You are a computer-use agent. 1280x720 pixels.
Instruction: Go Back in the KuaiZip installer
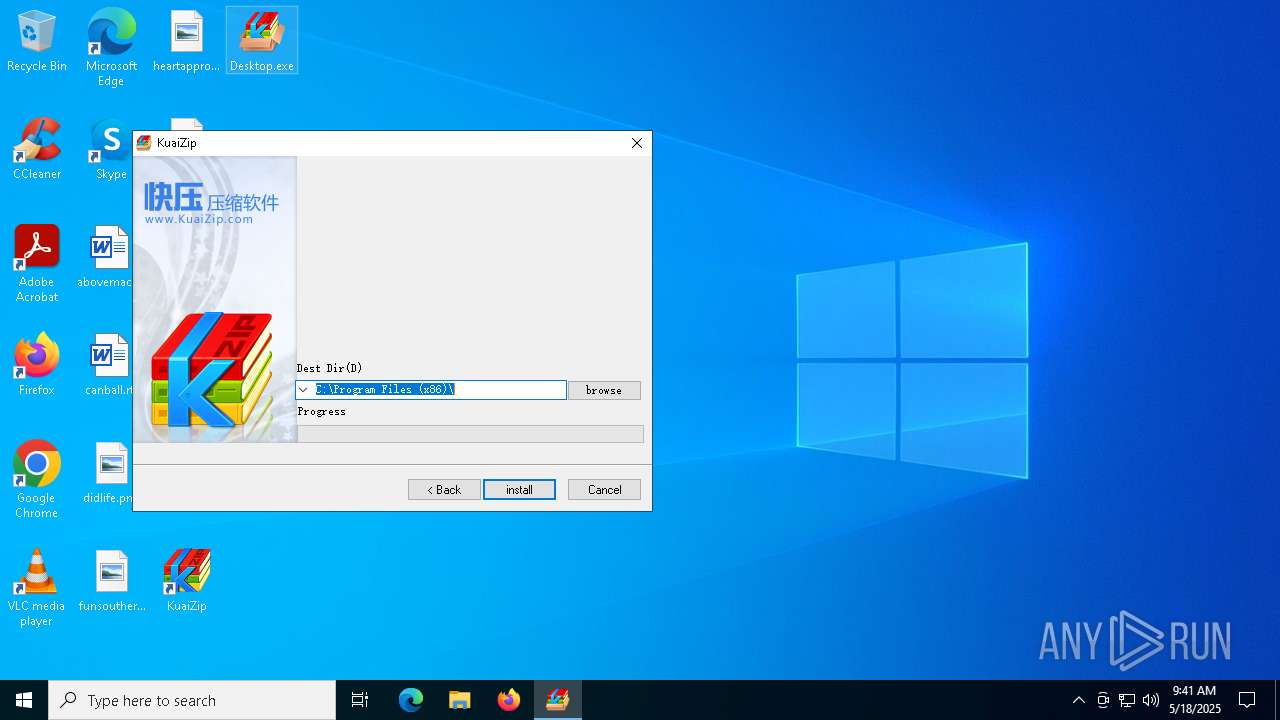click(x=444, y=489)
